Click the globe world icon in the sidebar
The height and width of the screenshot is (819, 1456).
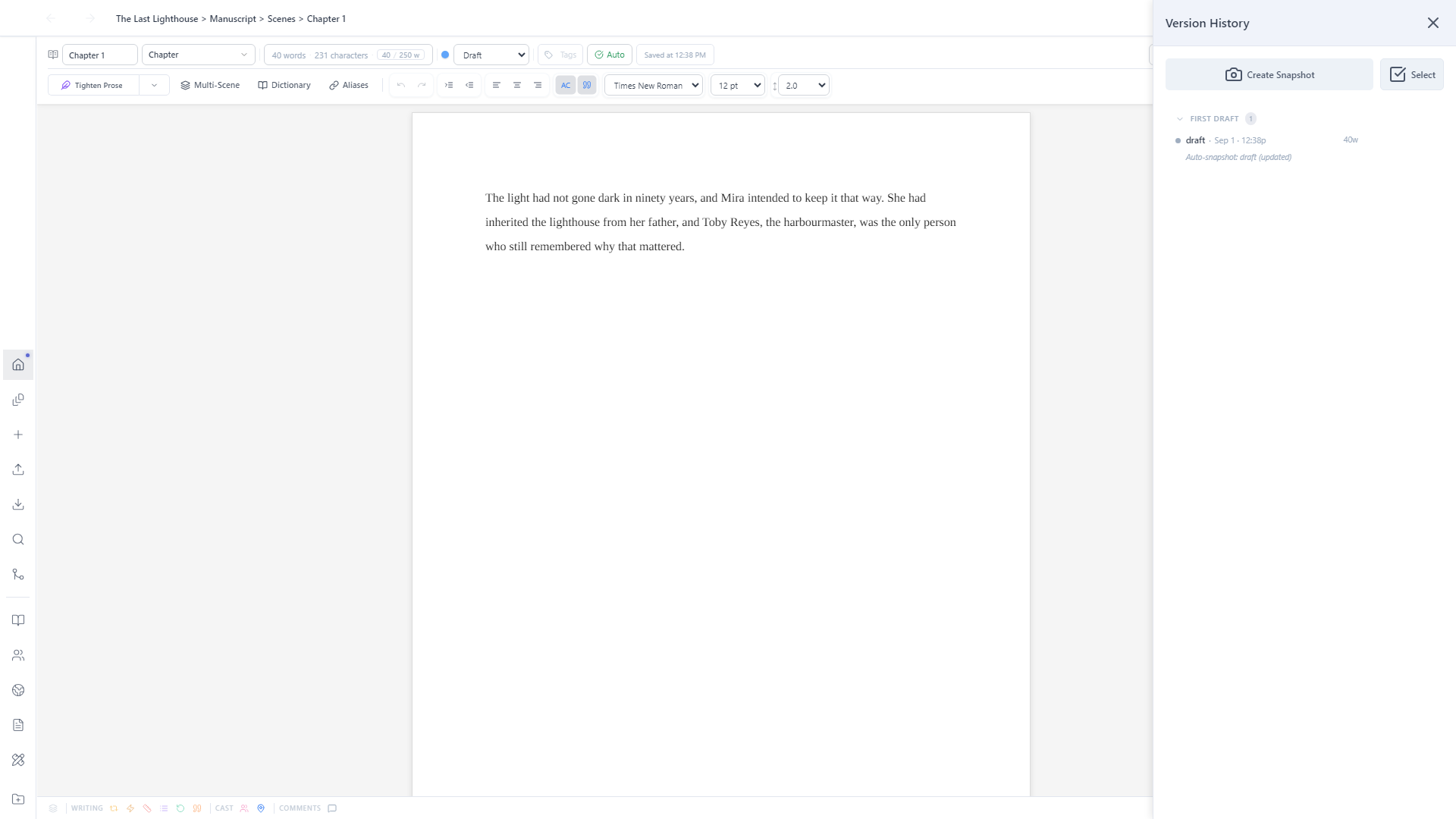[x=18, y=690]
